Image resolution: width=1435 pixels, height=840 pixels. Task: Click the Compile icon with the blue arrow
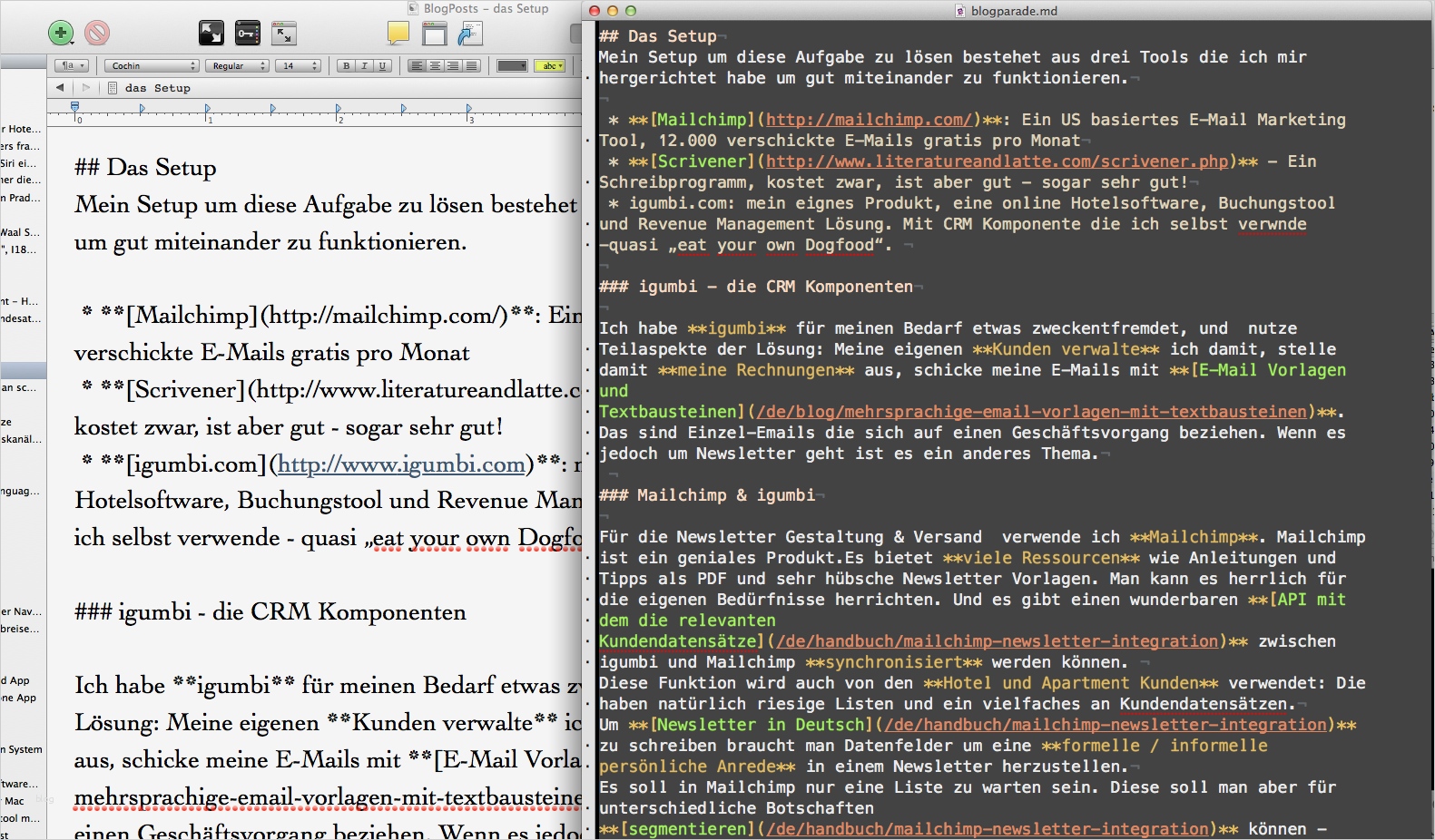tap(470, 34)
